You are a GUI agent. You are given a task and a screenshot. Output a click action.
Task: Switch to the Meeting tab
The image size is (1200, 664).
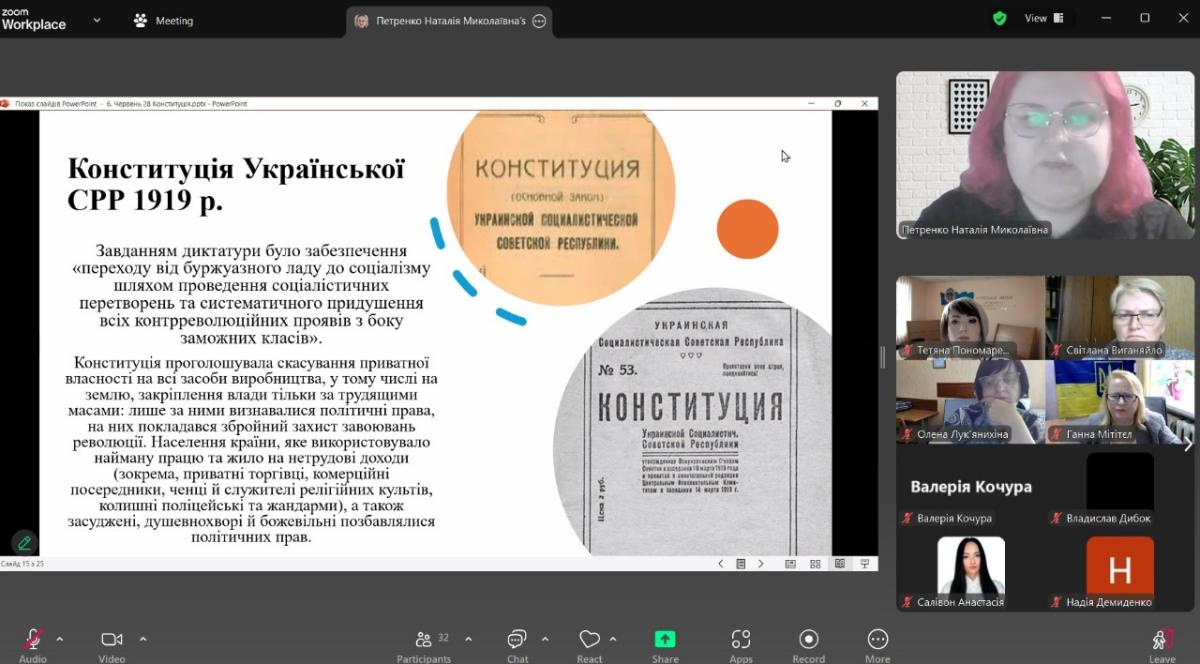tap(164, 20)
